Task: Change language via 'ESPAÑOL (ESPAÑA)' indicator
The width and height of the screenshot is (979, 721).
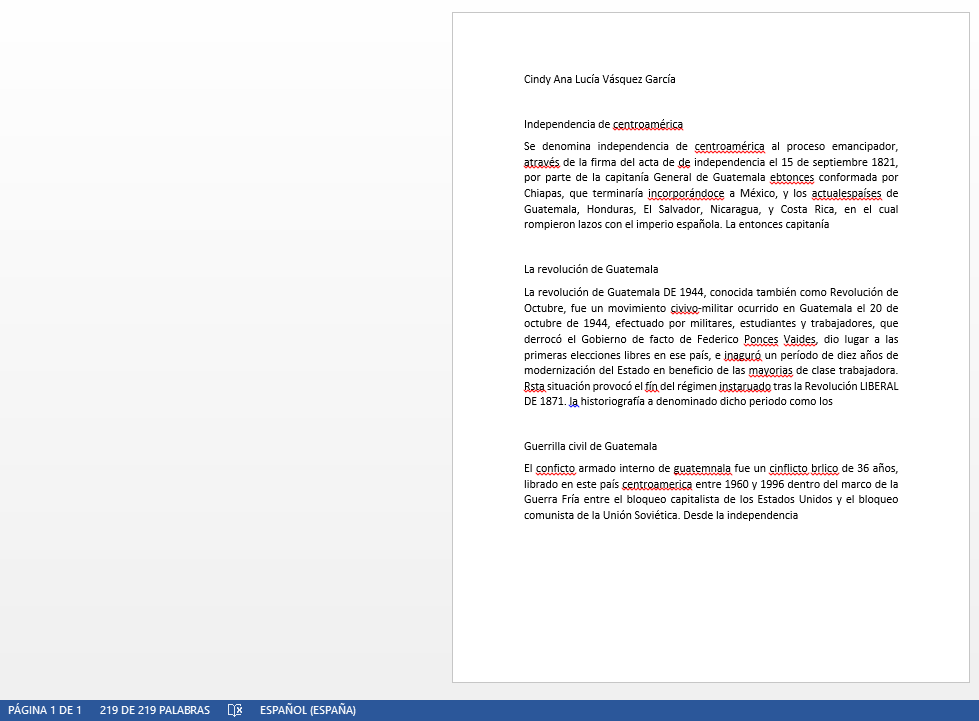Action: [x=308, y=710]
